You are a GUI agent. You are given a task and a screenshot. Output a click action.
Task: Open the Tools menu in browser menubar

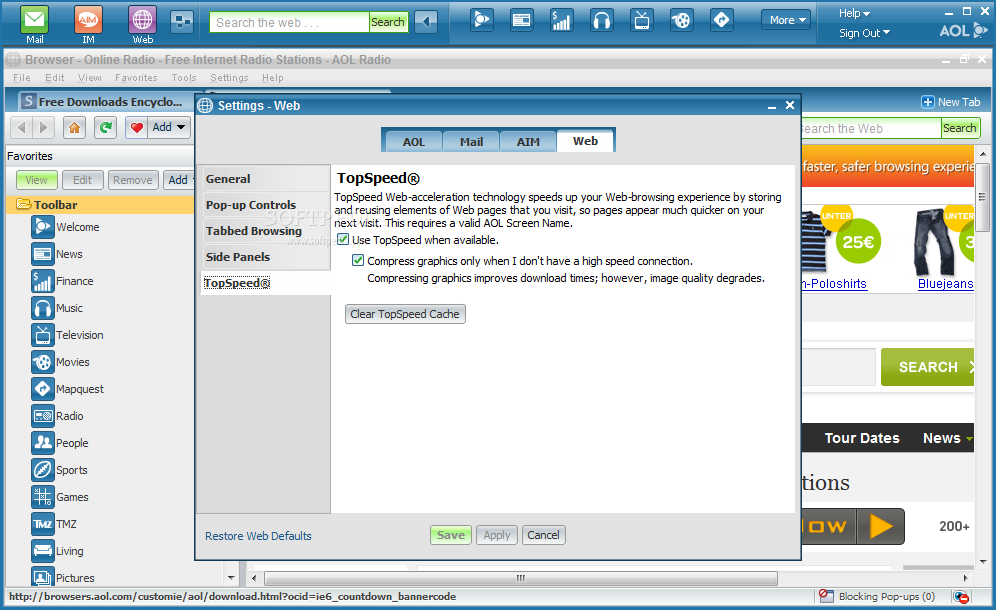pos(184,78)
